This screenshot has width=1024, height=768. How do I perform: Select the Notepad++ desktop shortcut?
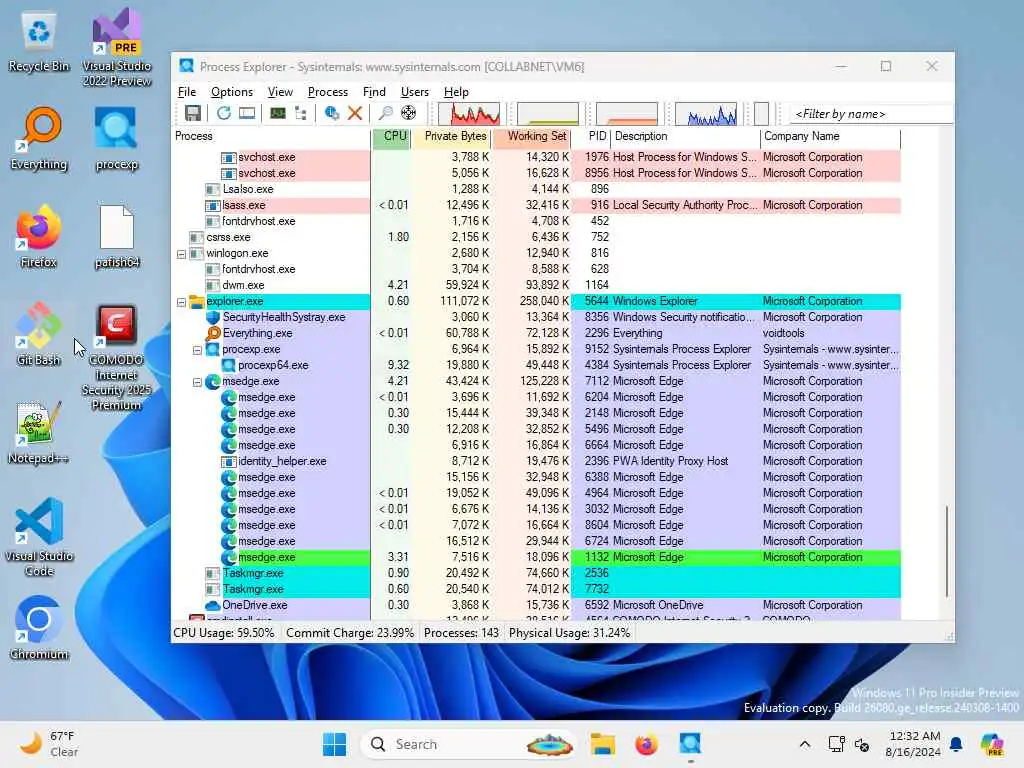pos(39,432)
